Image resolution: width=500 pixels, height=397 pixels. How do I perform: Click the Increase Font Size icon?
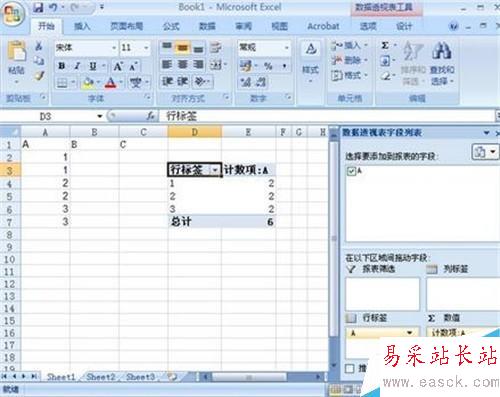pyautogui.click(x=118, y=66)
